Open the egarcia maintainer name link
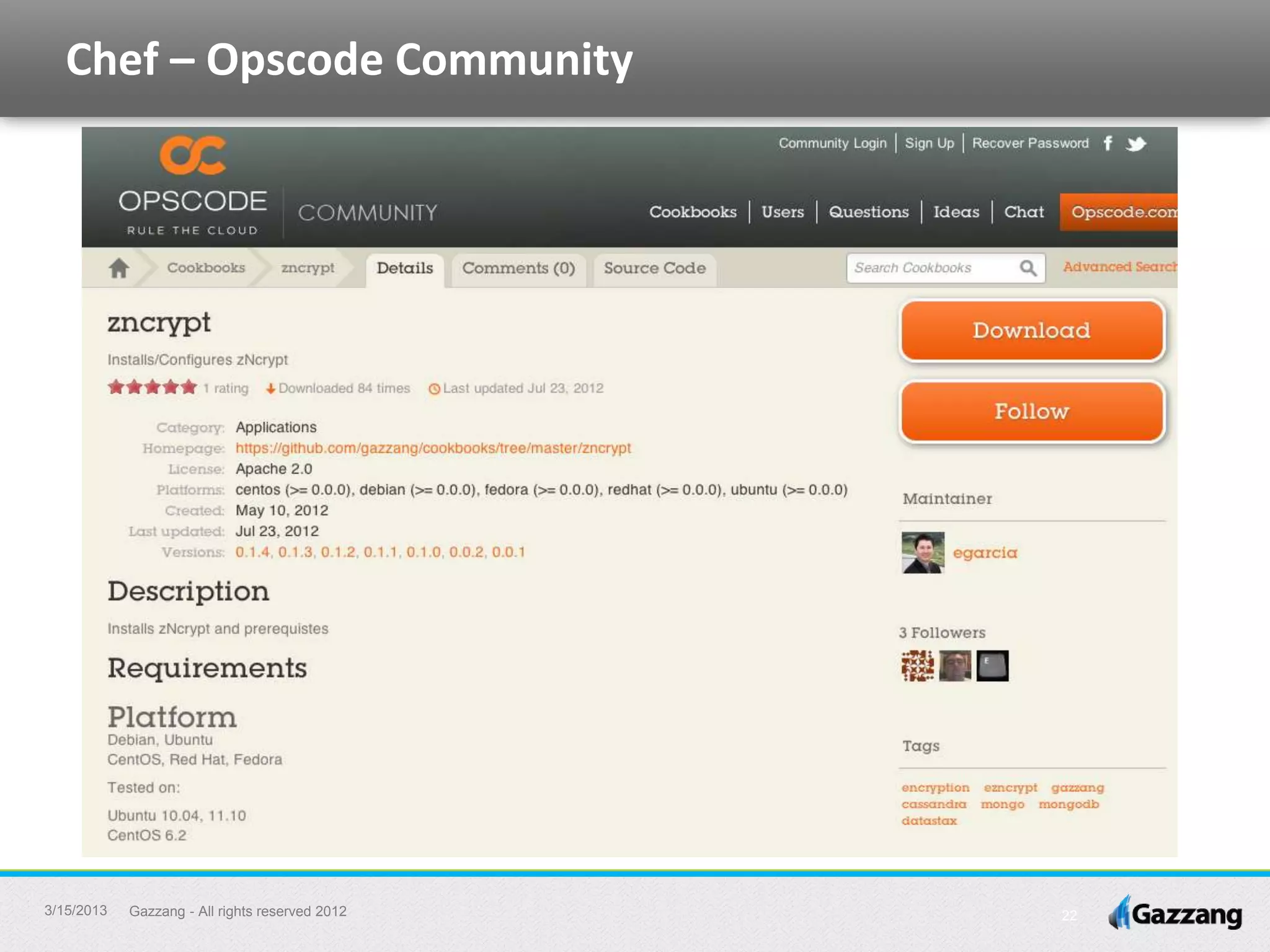The image size is (1270, 952). point(985,552)
